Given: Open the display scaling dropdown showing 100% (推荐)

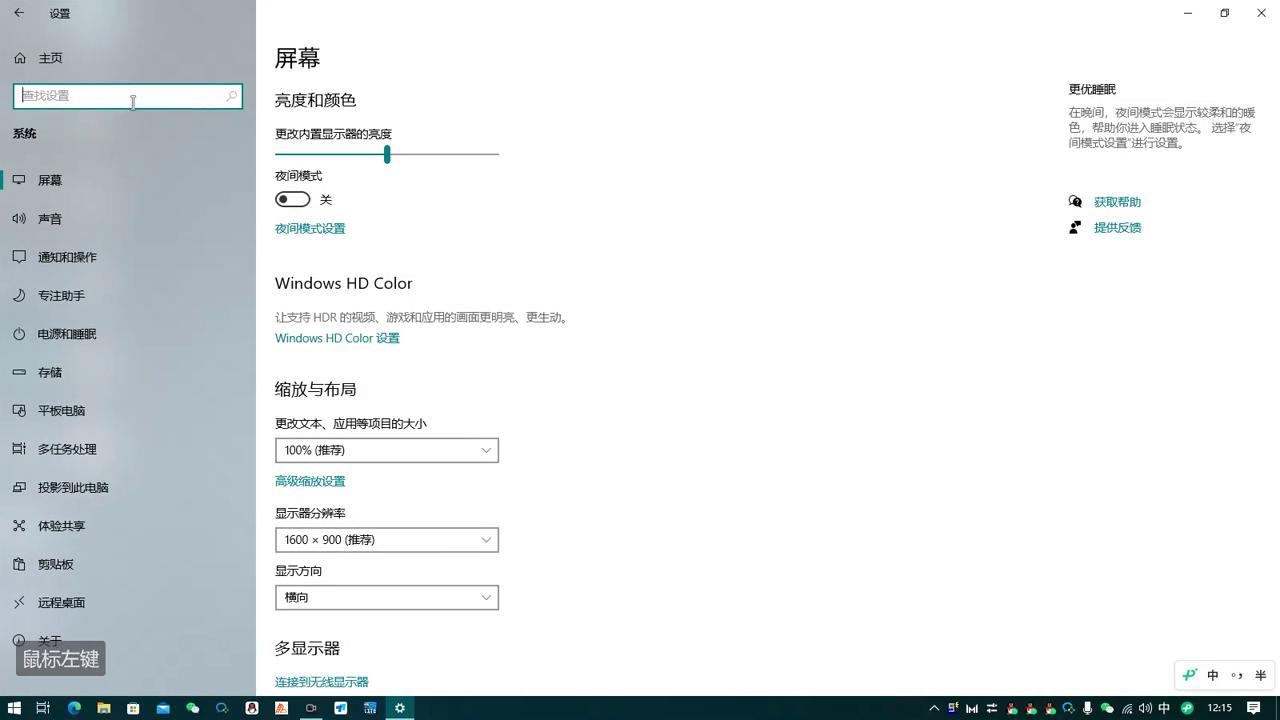Looking at the screenshot, I should pyautogui.click(x=387, y=450).
